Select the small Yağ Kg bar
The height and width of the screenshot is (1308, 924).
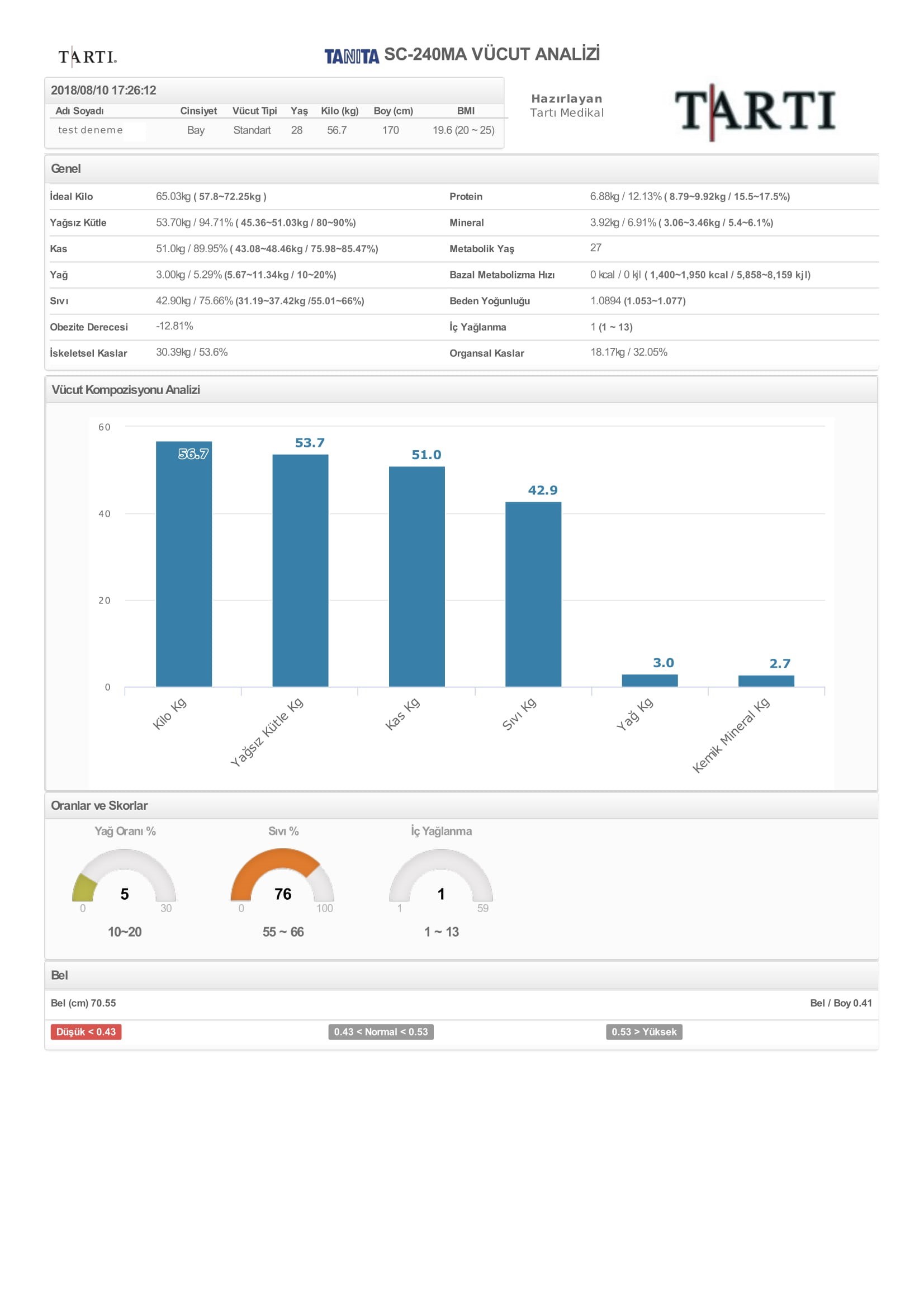pos(649,680)
